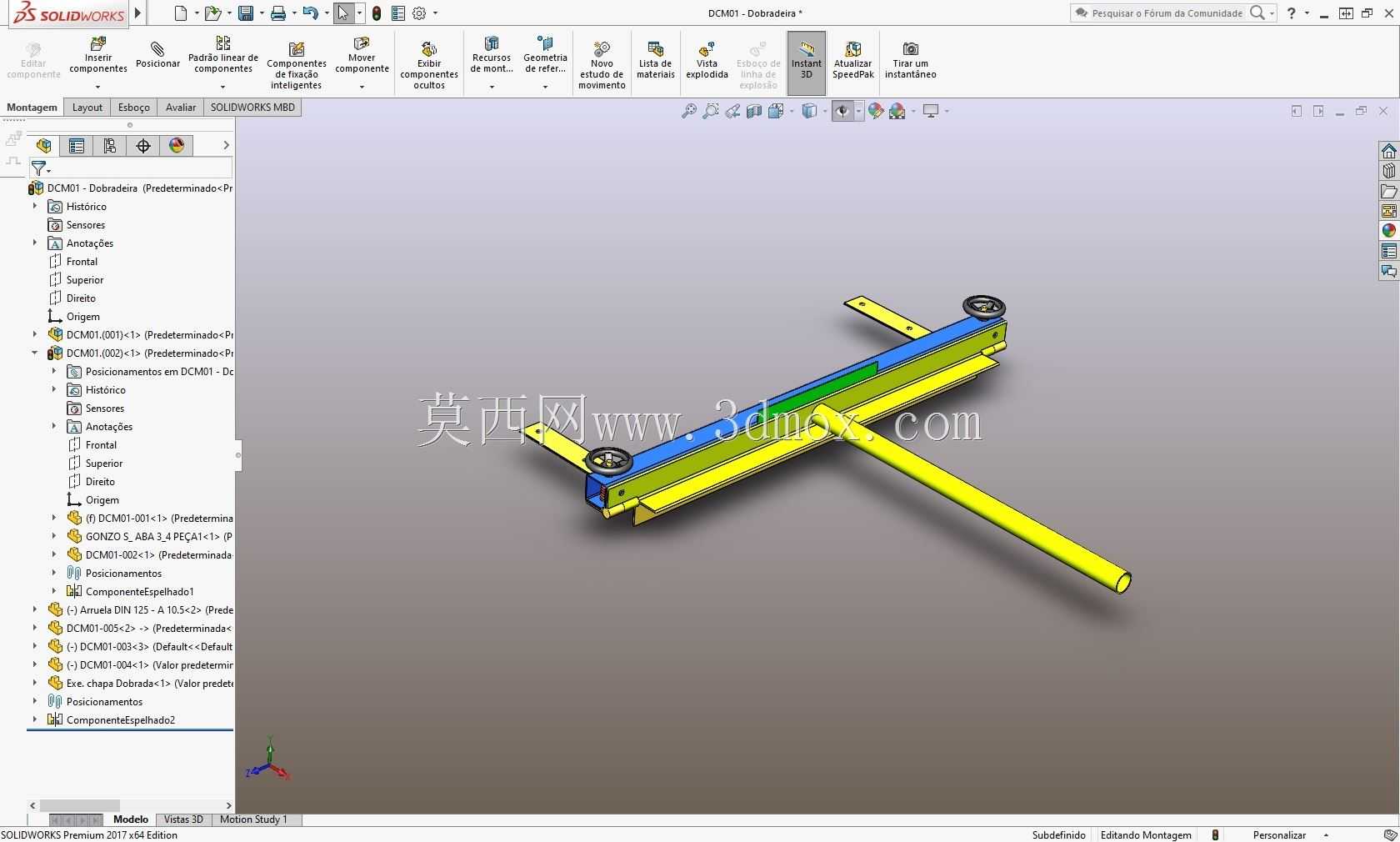1400x842 pixels.
Task: Open the ConfigurationManager tab icon
Action: (110, 146)
